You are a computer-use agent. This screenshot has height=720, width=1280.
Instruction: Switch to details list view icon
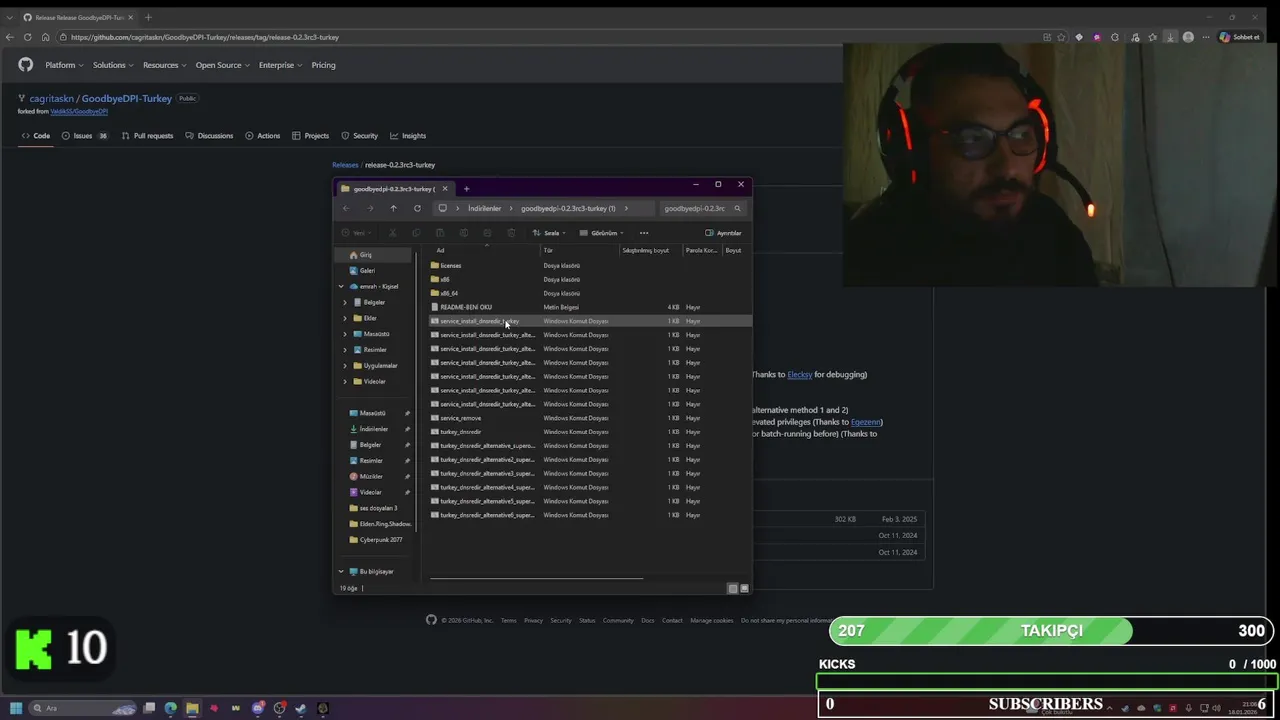733,588
